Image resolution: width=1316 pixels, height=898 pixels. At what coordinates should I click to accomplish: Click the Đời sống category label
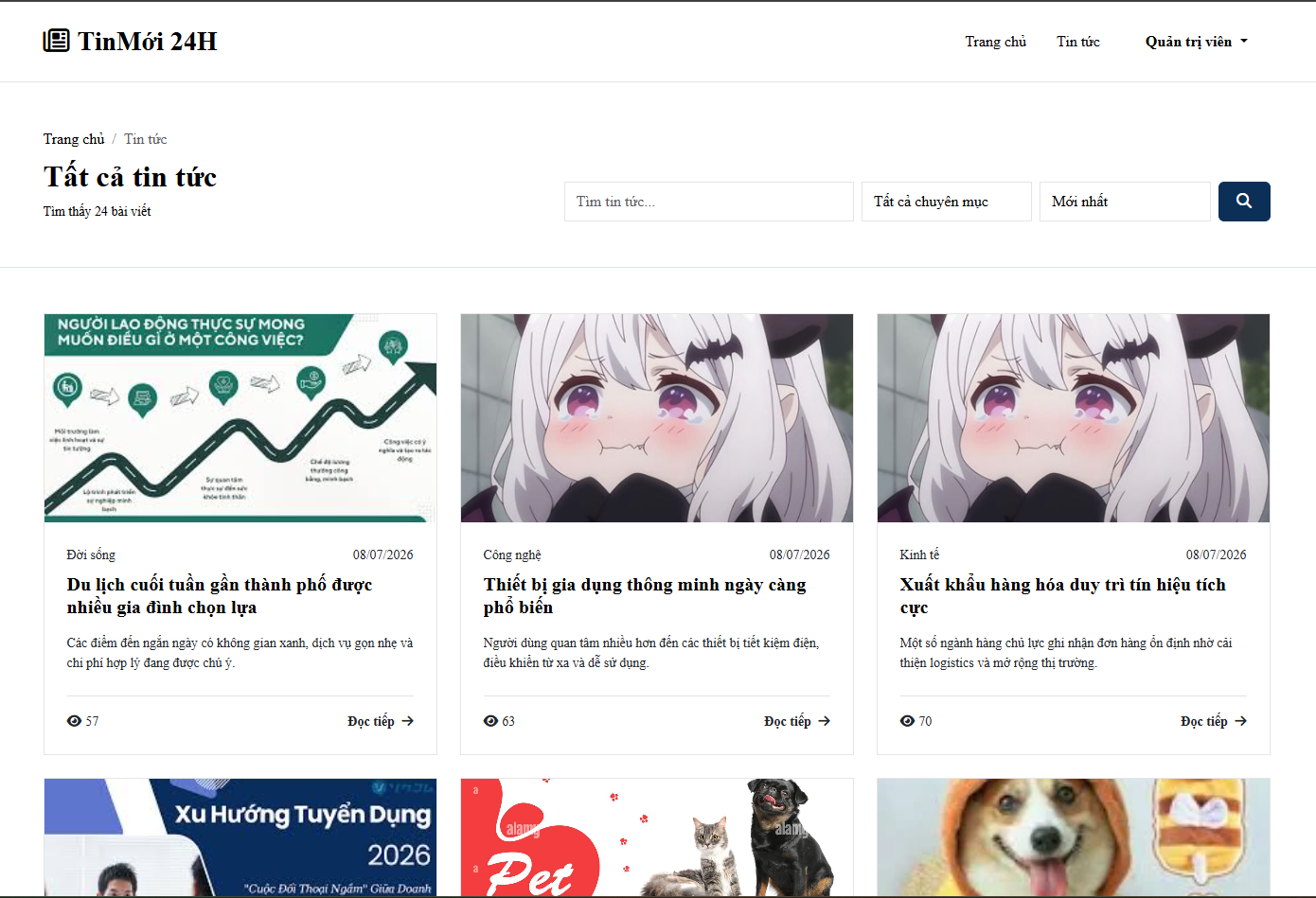pyautogui.click(x=91, y=555)
